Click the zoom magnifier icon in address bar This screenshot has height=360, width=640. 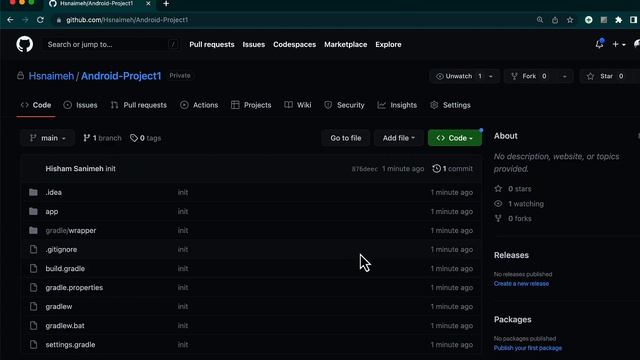[540, 20]
